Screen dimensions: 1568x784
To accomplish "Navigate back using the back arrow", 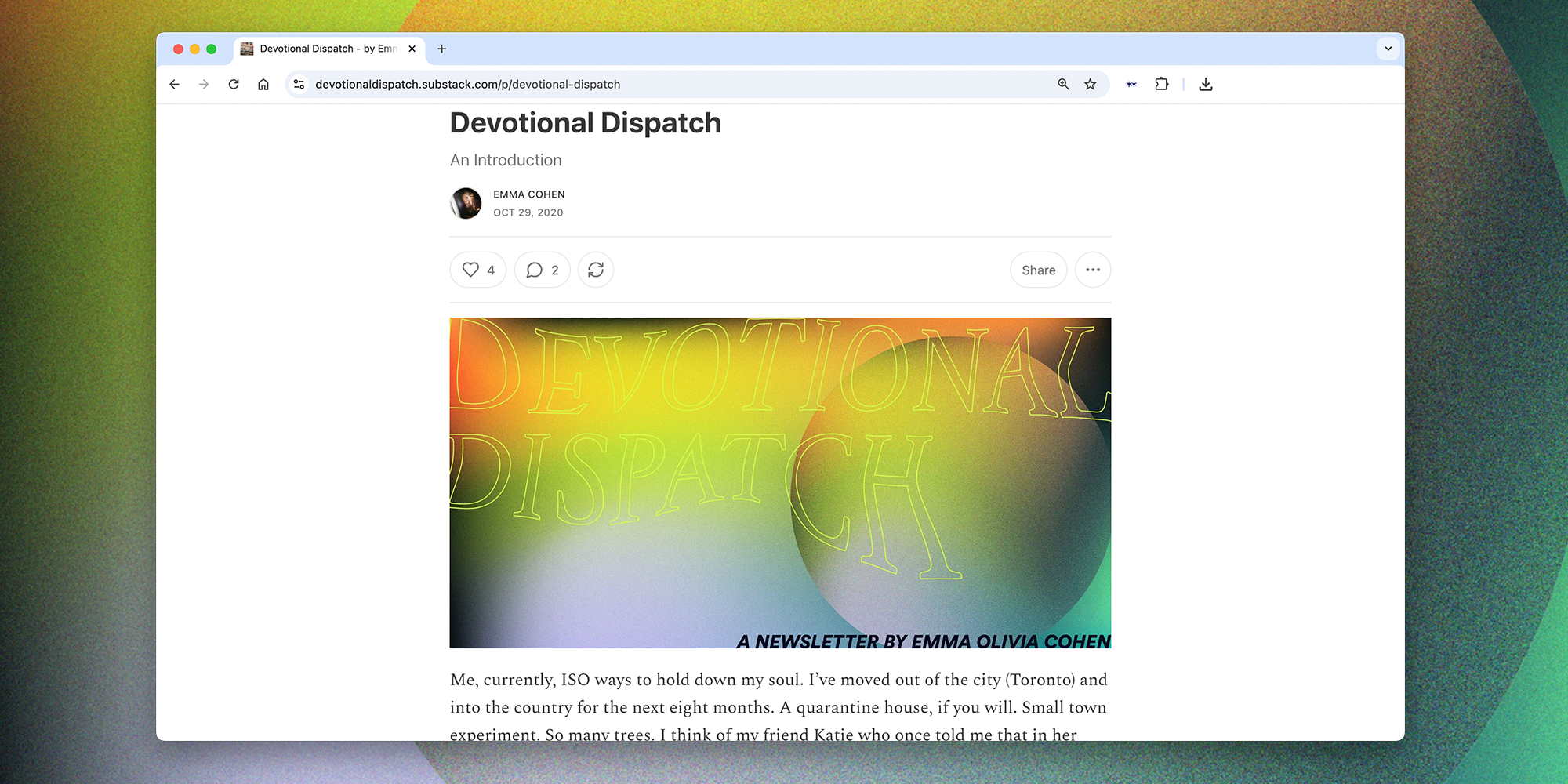I will (174, 84).
